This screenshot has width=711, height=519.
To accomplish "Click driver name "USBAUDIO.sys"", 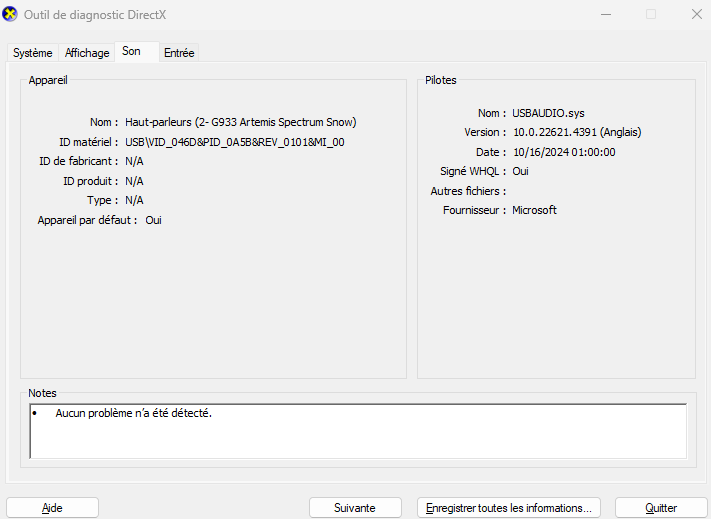I will [x=548, y=113].
